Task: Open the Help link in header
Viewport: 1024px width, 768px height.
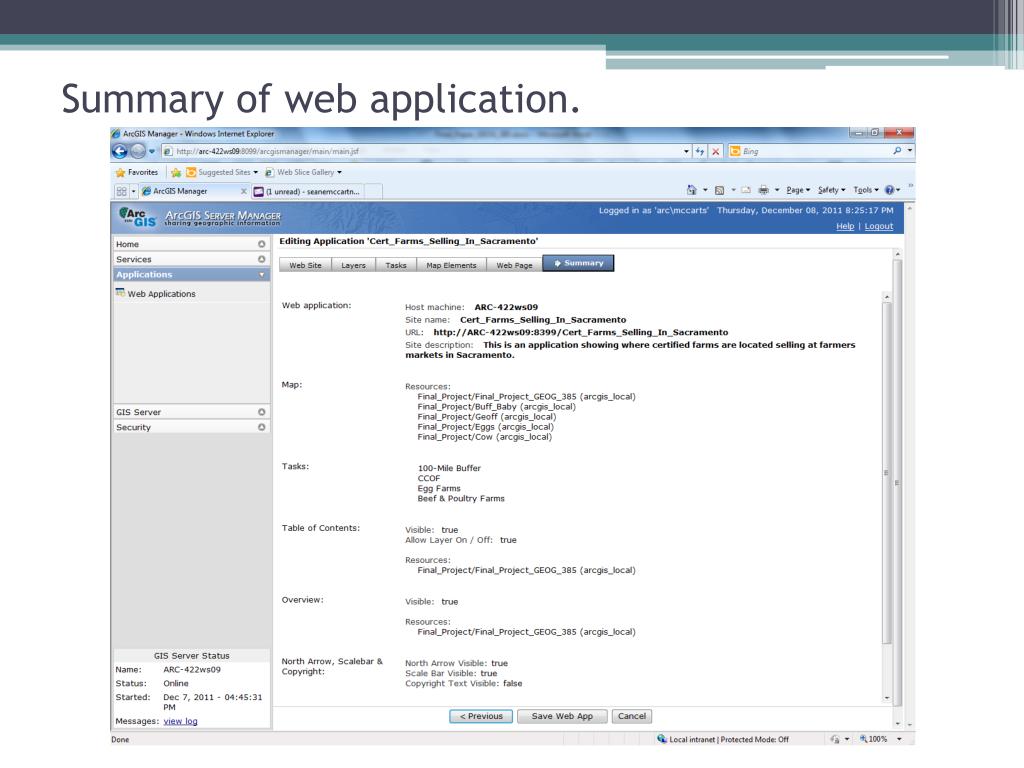Action: (x=845, y=226)
